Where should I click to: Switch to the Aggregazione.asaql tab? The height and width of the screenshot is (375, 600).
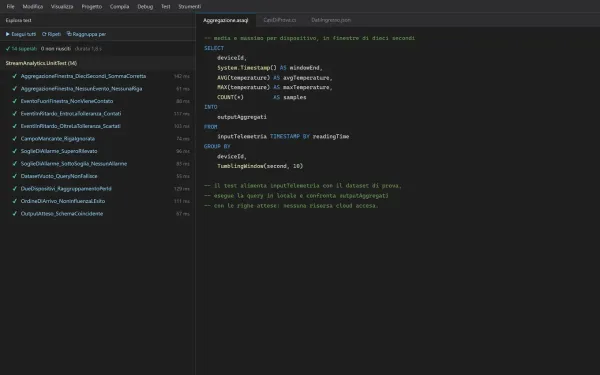pos(225,20)
